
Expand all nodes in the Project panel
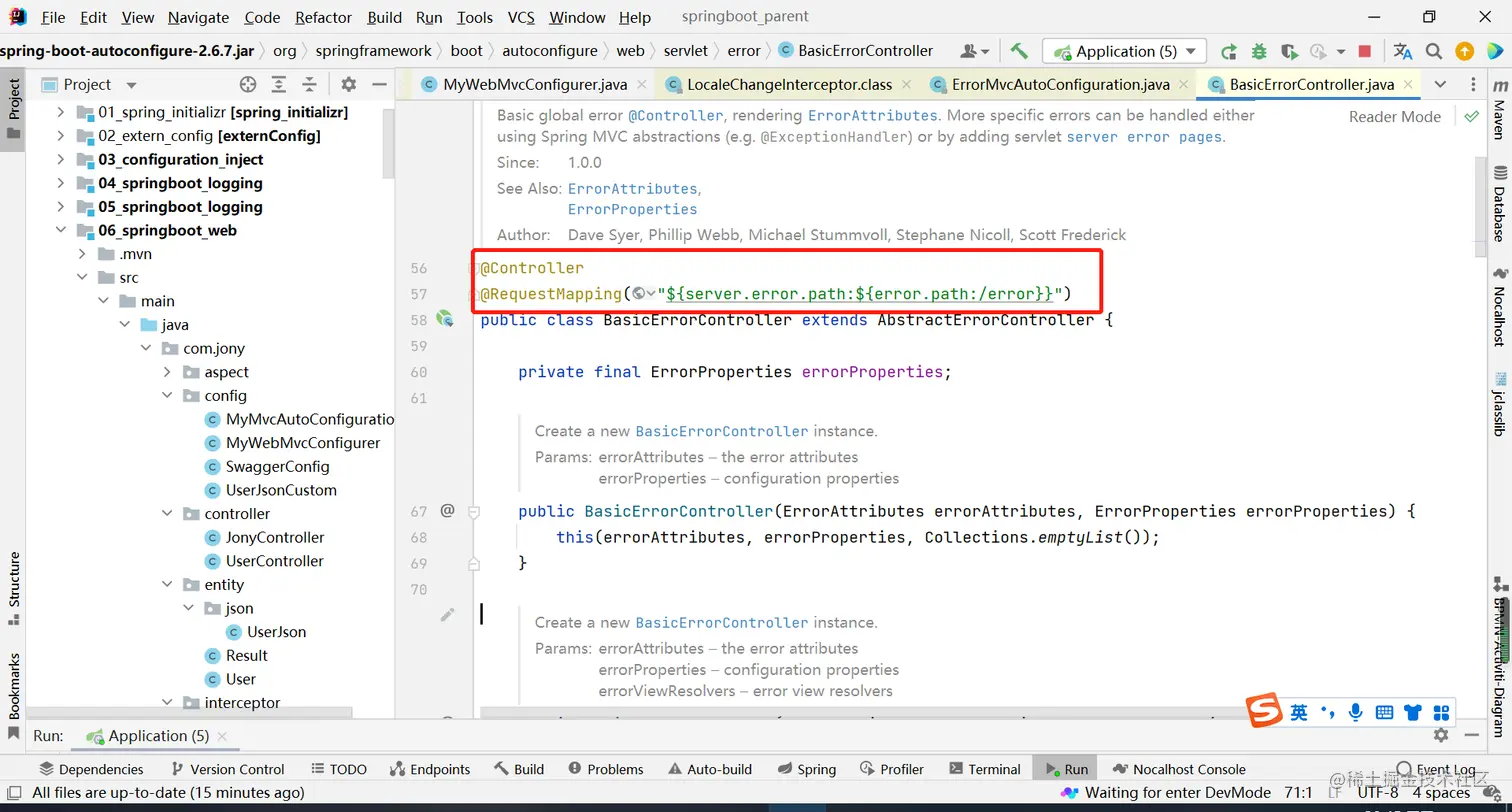click(x=279, y=85)
